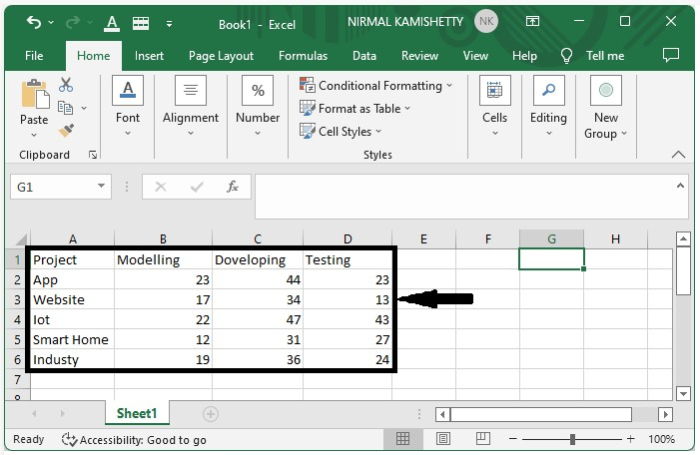Click the Redo arrow icon

[x=73, y=21]
